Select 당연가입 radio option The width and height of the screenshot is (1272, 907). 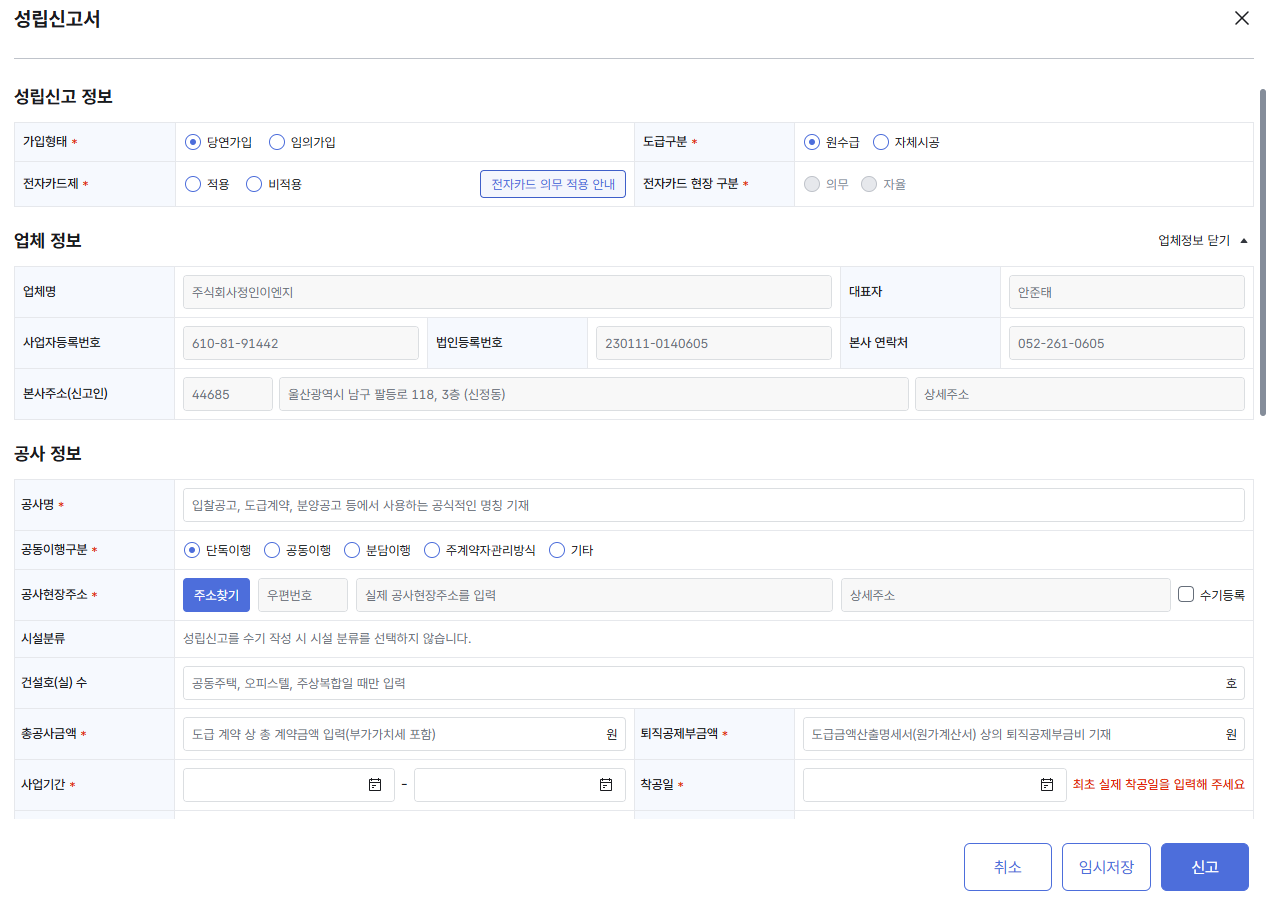(x=193, y=142)
